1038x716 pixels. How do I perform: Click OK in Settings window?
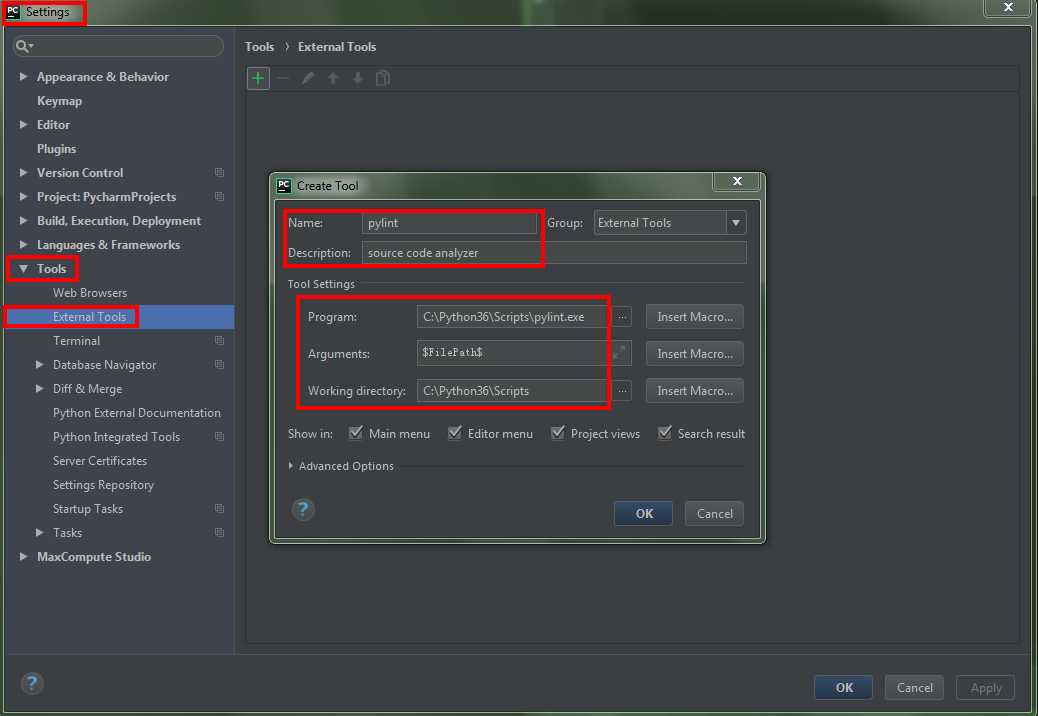click(x=843, y=688)
